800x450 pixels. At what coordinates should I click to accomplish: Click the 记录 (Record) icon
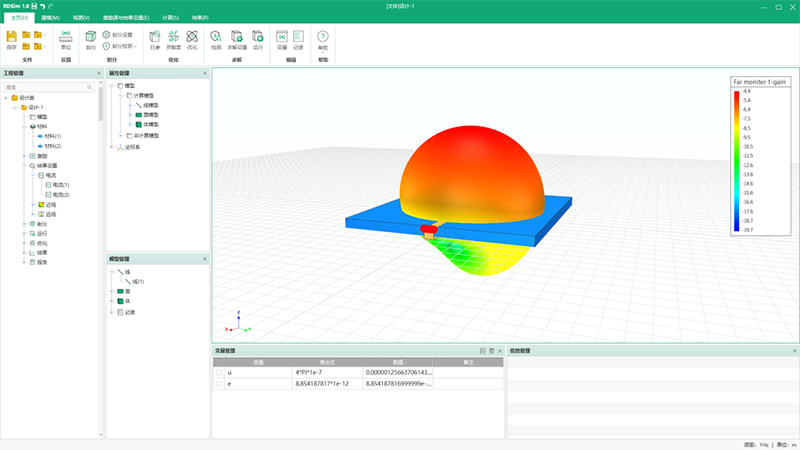pyautogui.click(x=299, y=37)
